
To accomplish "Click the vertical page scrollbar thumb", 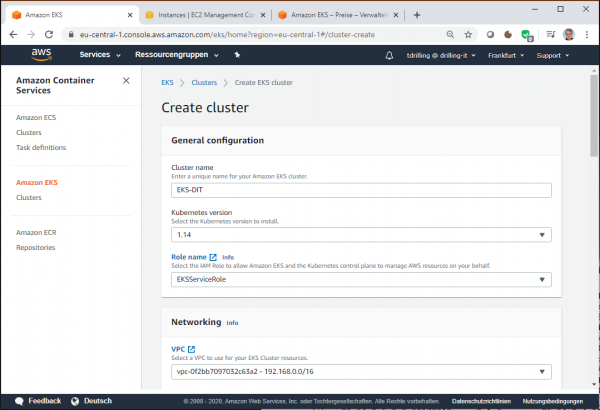I will click(594, 116).
